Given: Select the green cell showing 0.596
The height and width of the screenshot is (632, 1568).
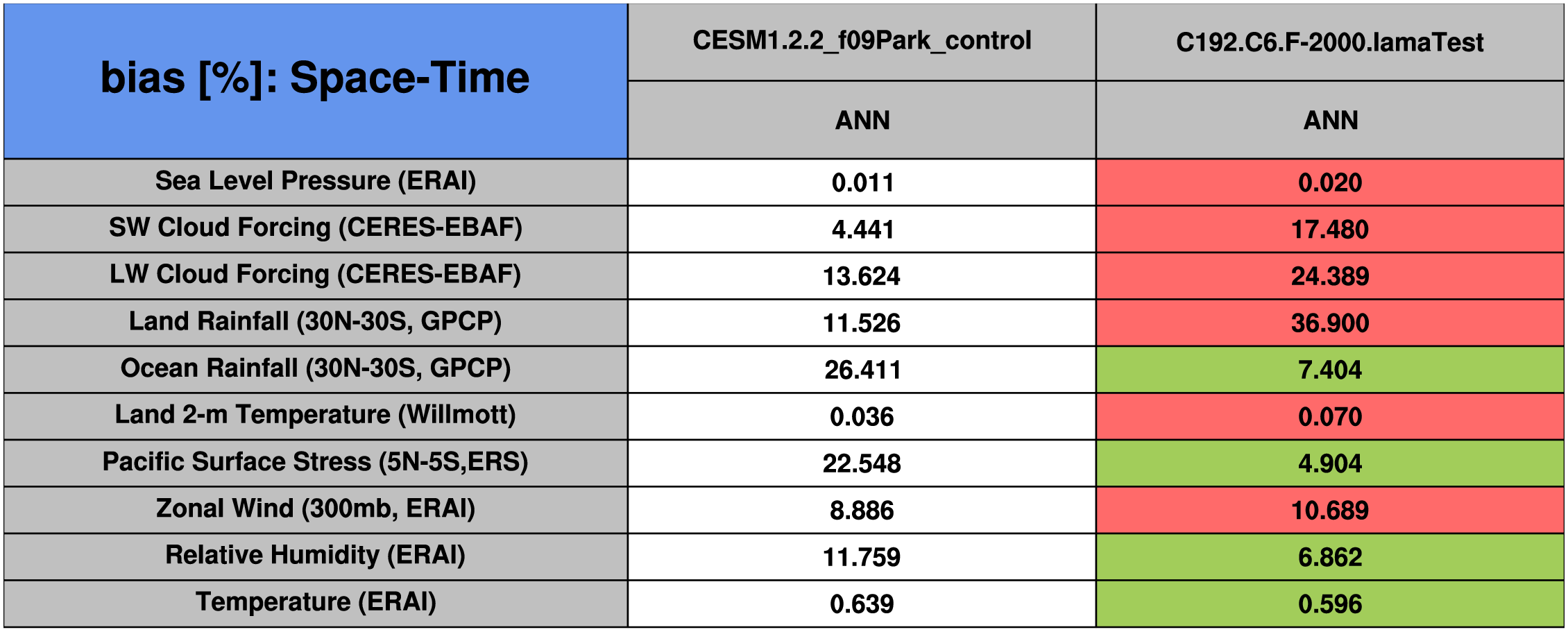Looking at the screenshot, I should click(1329, 604).
